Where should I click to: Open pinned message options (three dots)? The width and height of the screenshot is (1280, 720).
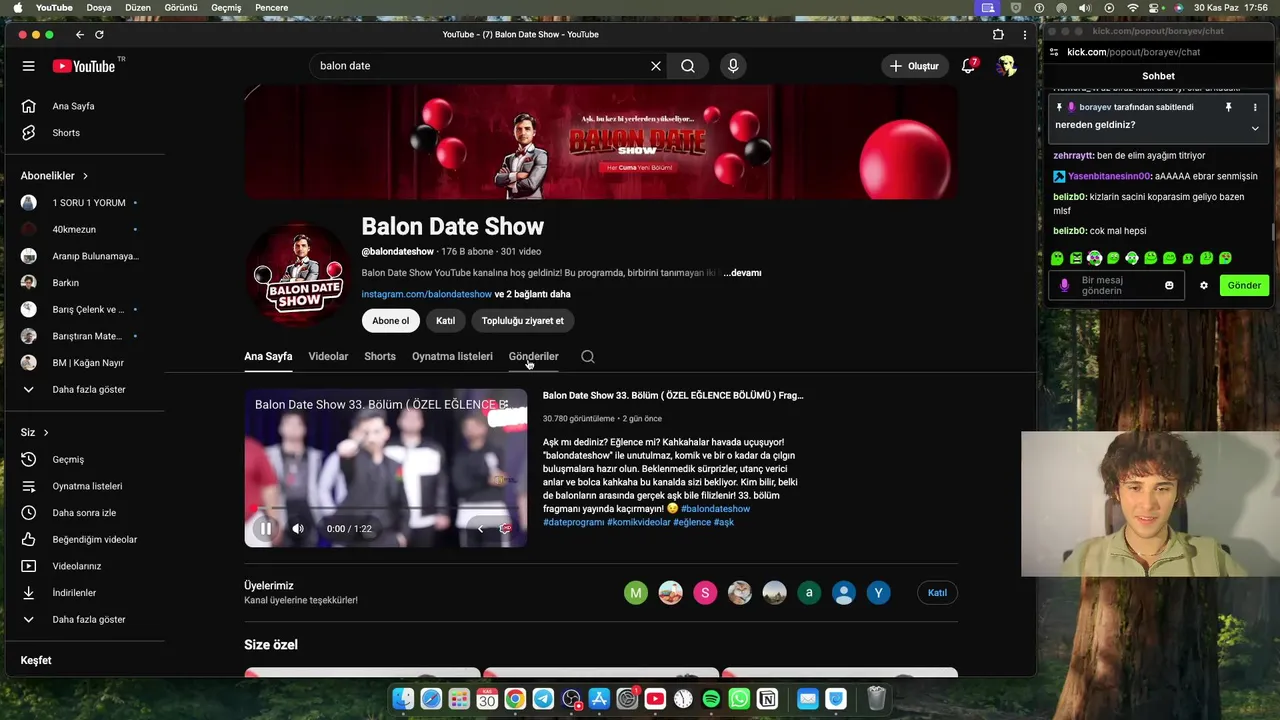click(x=1255, y=107)
